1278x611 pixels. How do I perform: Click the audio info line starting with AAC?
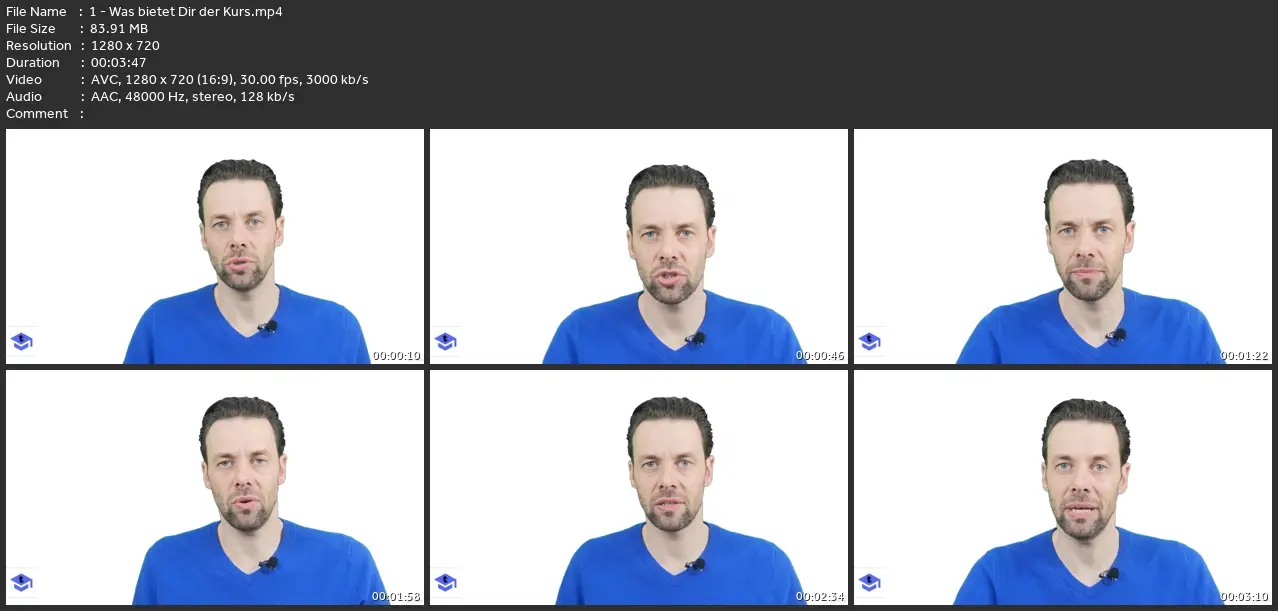point(192,97)
